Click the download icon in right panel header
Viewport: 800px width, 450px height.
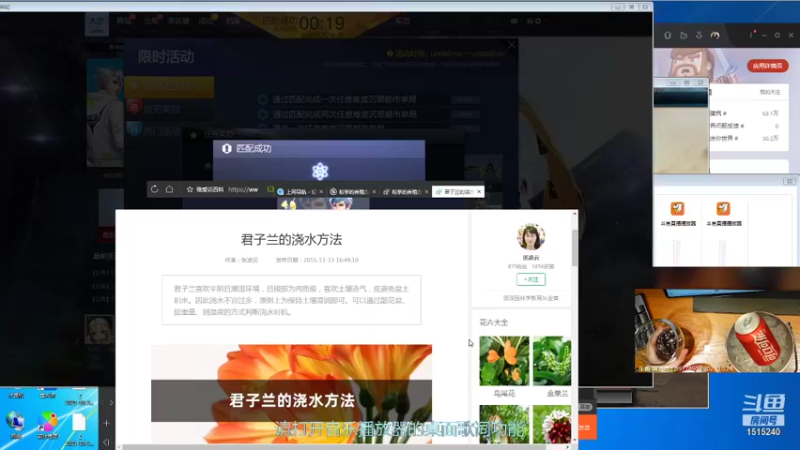tap(698, 35)
